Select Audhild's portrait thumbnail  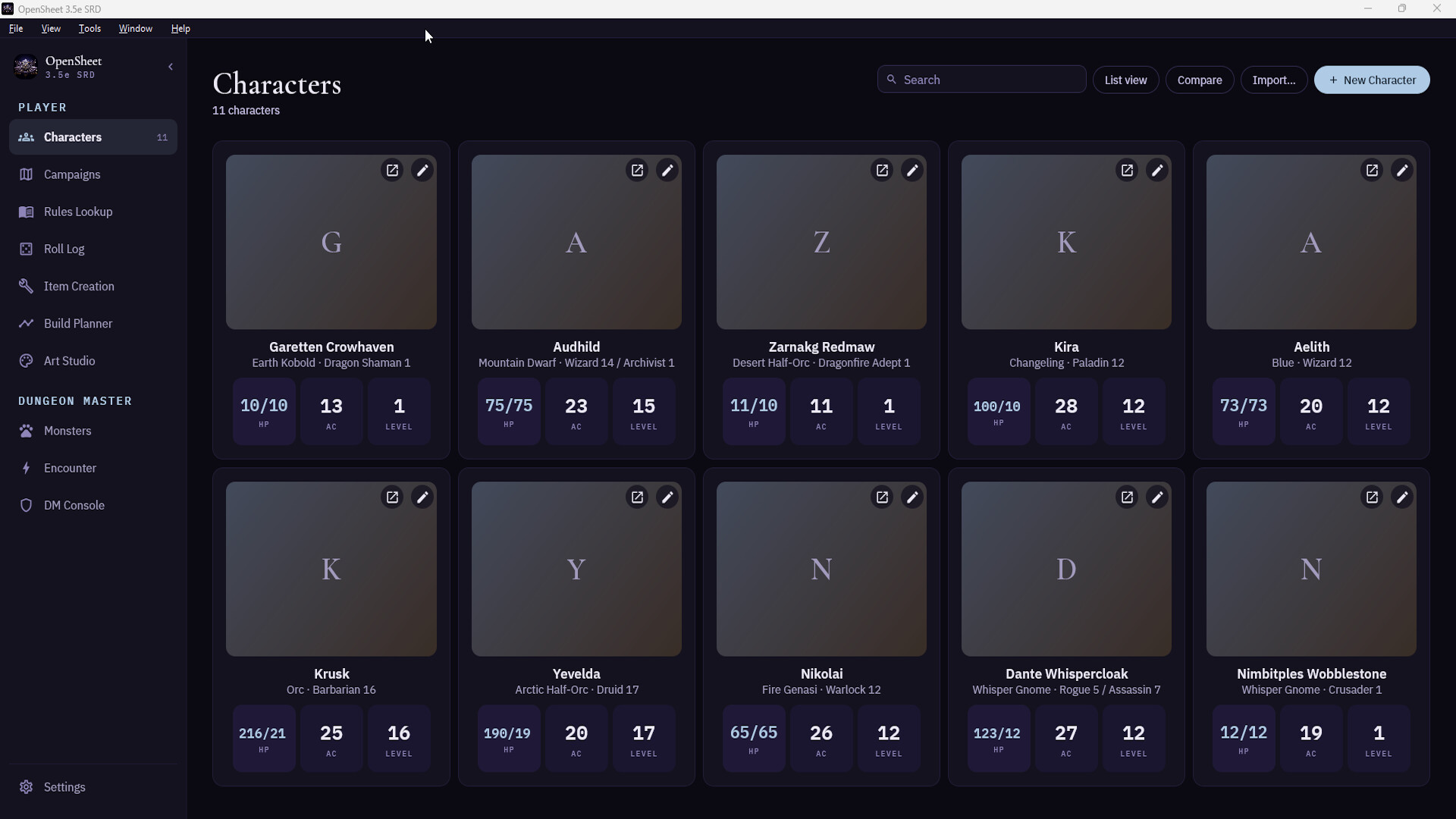[576, 243]
